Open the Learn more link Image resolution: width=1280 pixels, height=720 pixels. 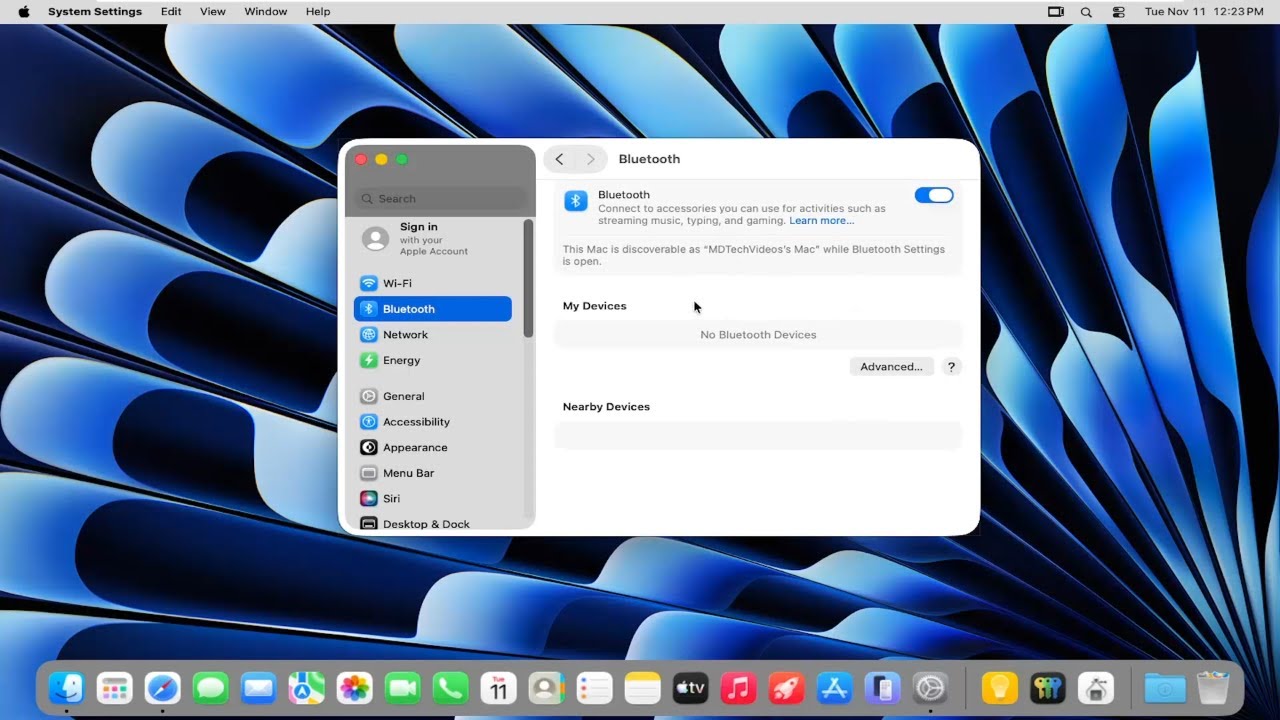[822, 221]
